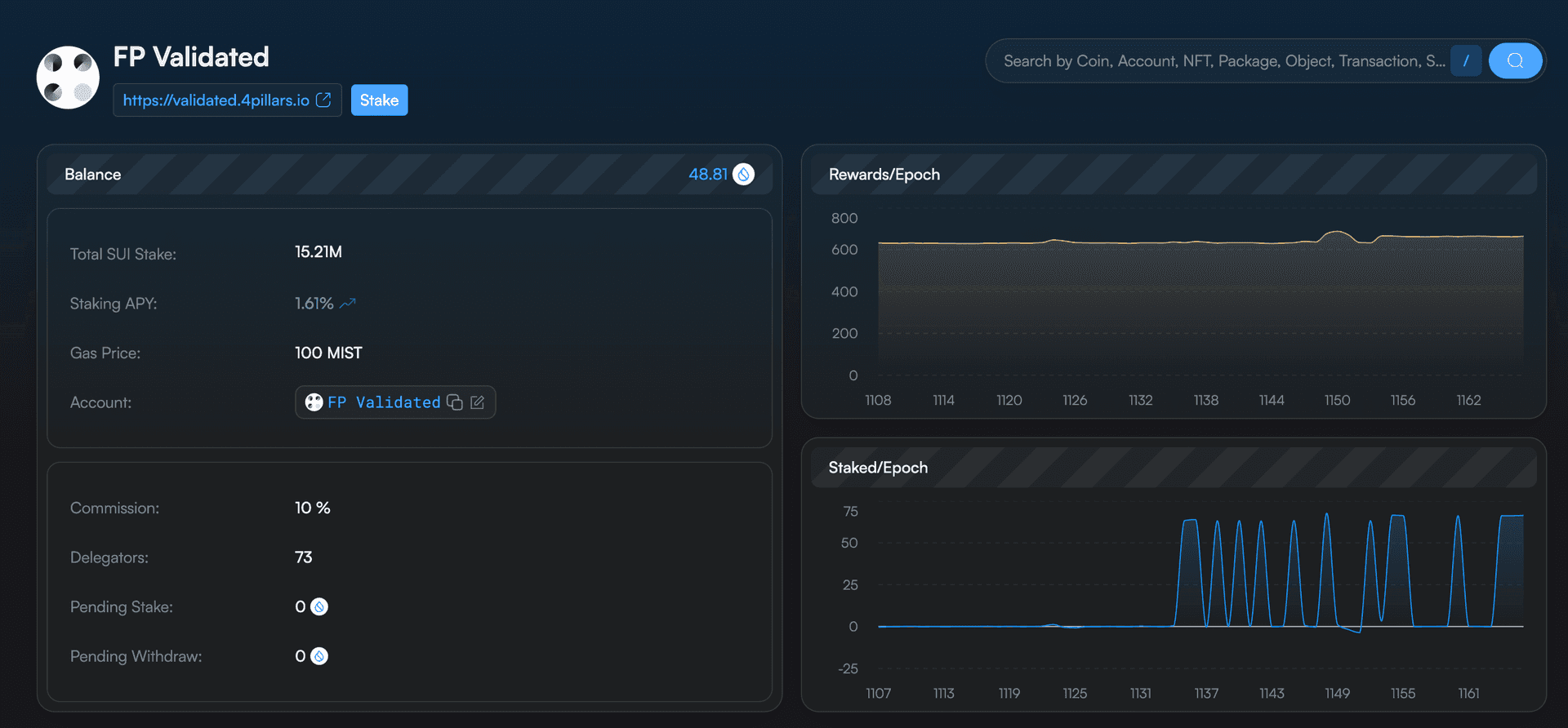Click the SUI droplet icon next to 48.81

(x=743, y=175)
